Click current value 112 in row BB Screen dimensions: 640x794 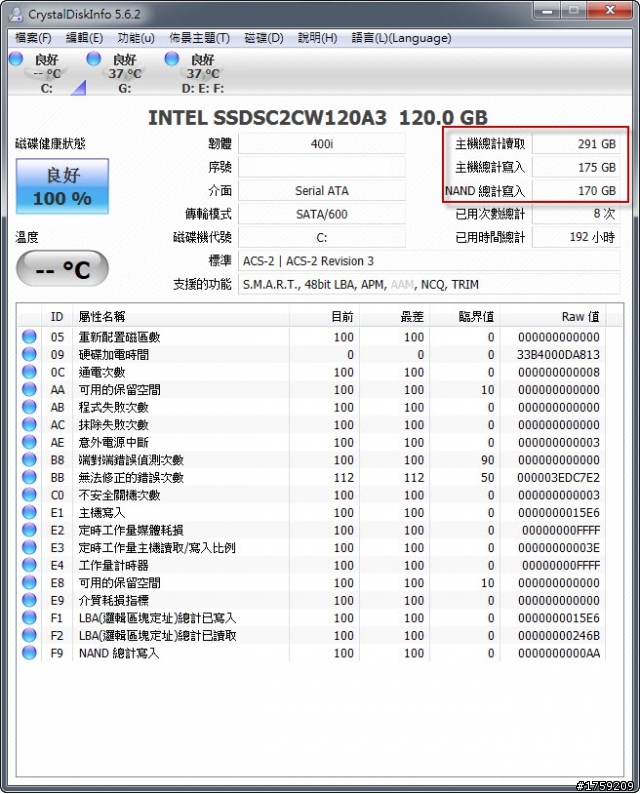343,478
